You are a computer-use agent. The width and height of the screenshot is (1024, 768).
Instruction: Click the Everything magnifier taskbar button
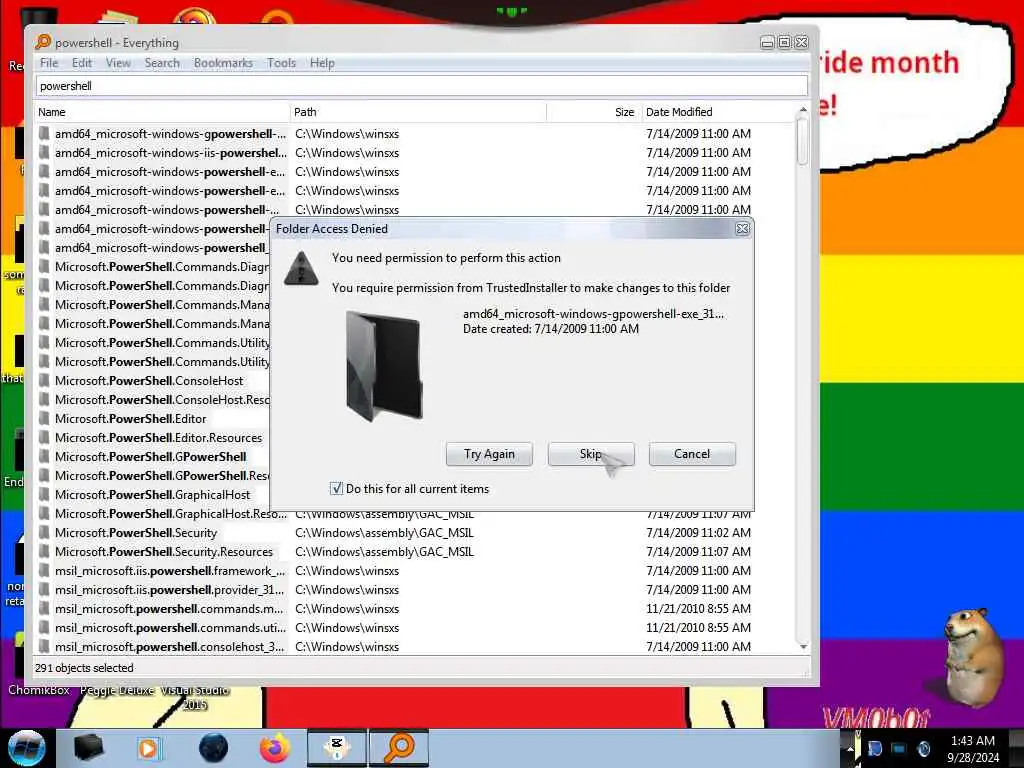point(399,748)
